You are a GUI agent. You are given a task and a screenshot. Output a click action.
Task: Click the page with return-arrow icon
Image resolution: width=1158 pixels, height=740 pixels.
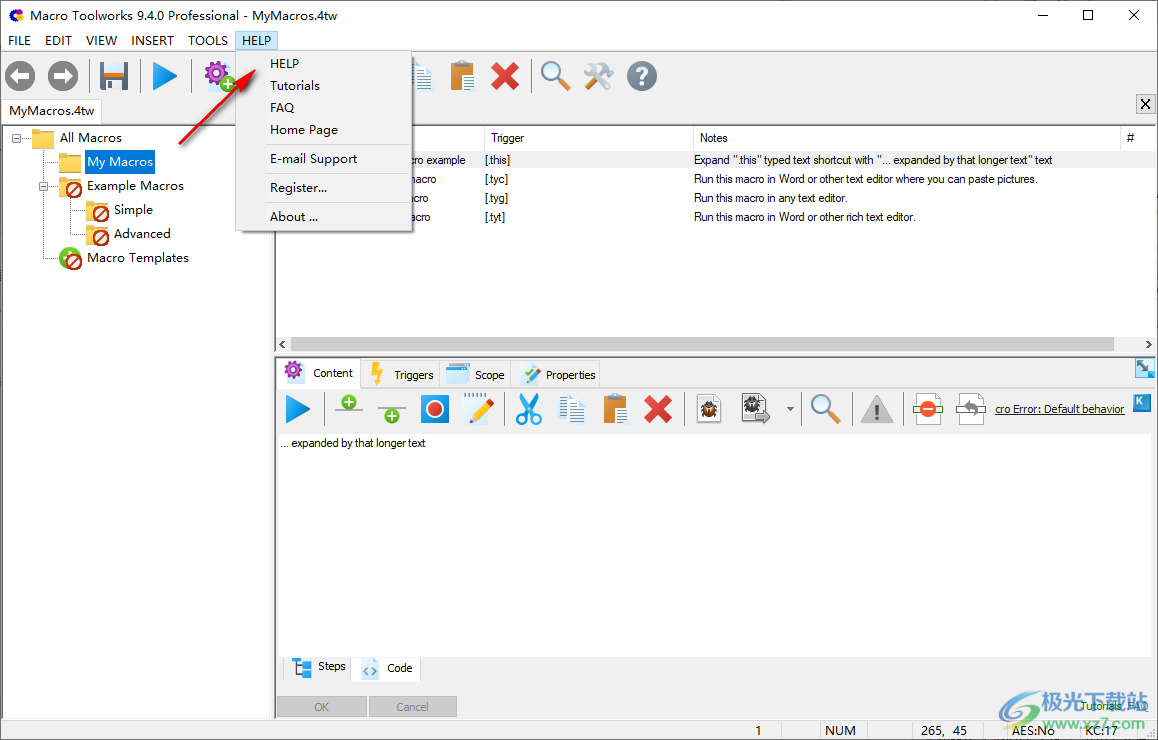click(x=971, y=409)
